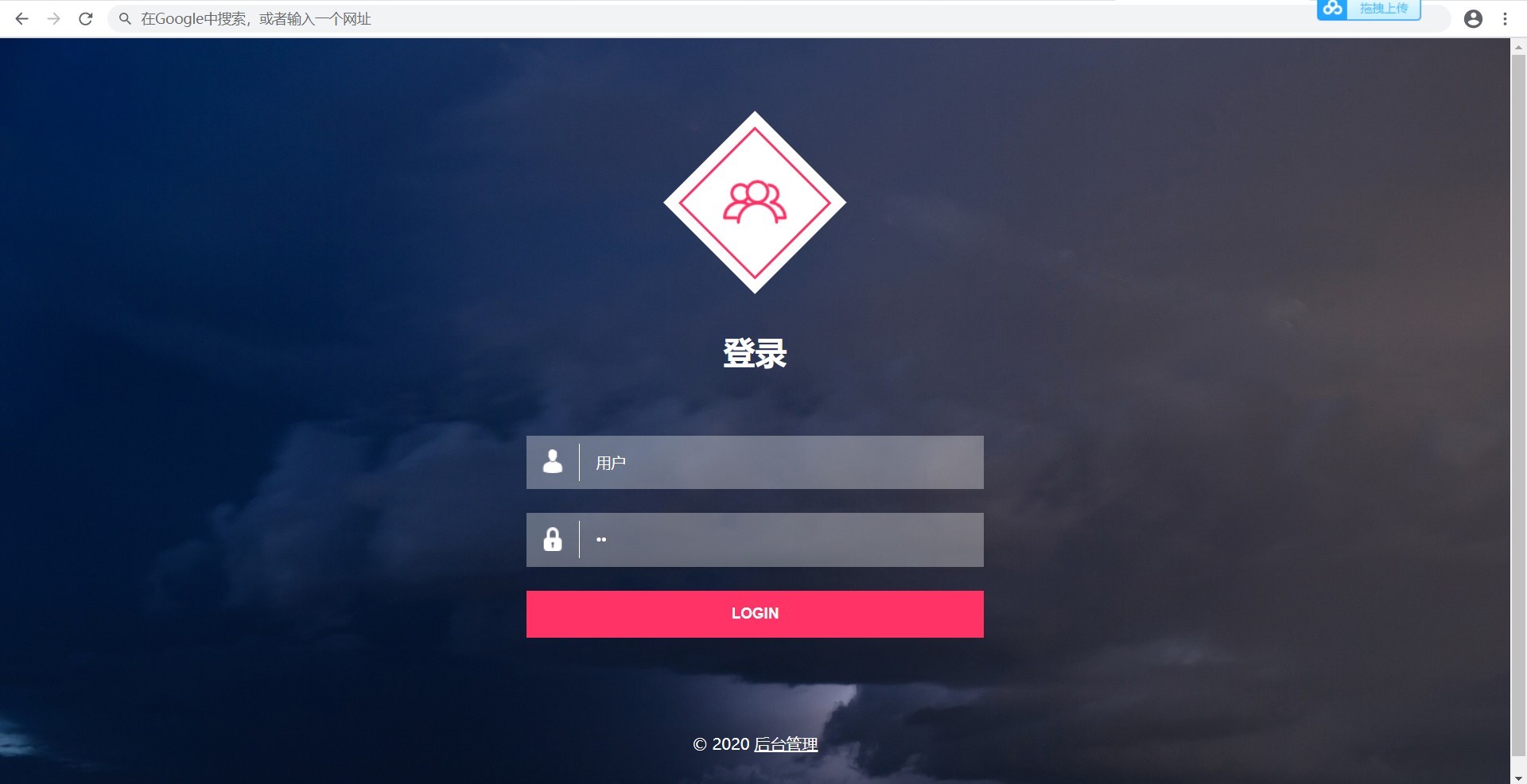Submit with the pink LOGIN button
1527x784 pixels.
click(755, 614)
